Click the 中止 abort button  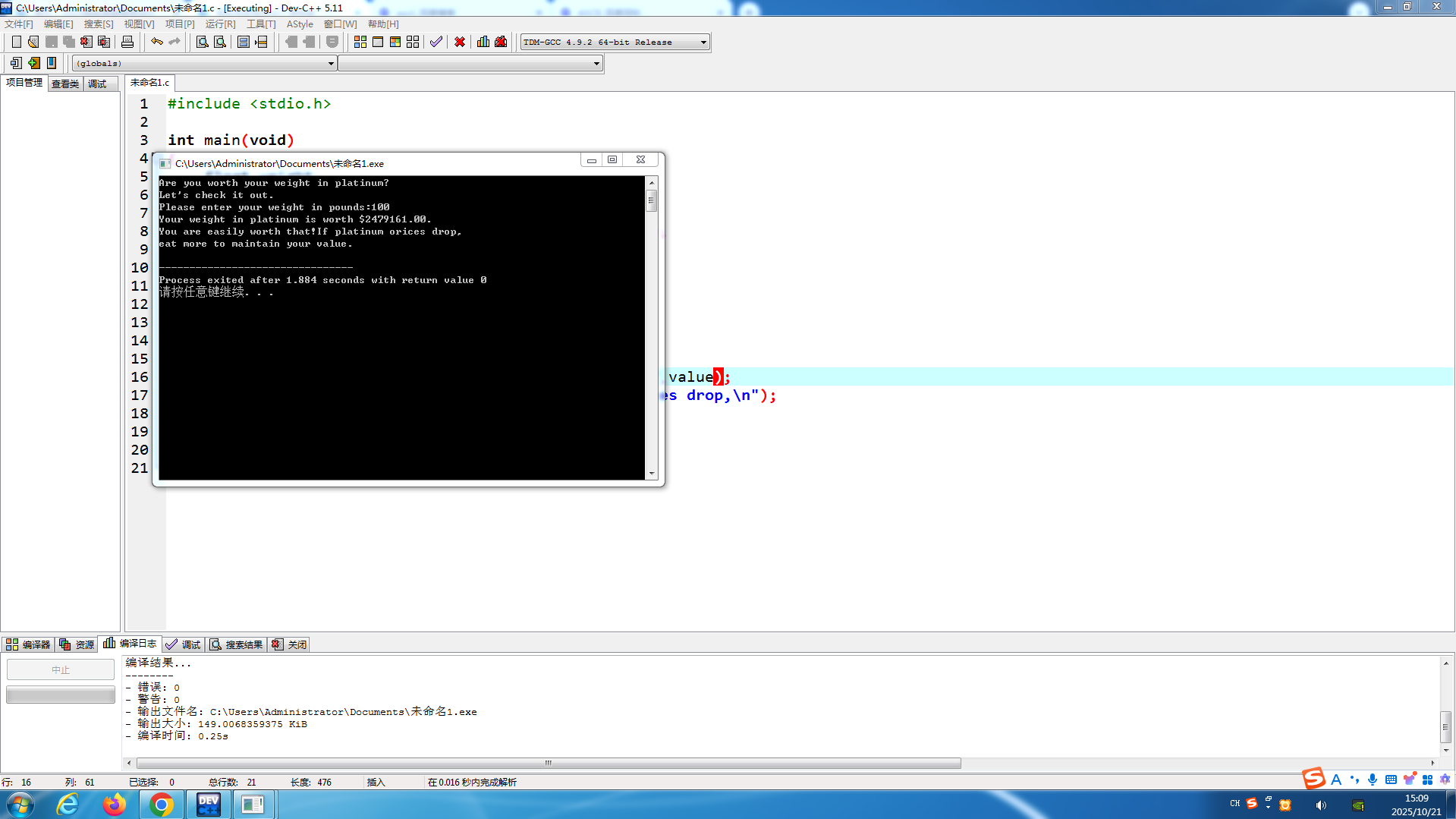coord(61,670)
